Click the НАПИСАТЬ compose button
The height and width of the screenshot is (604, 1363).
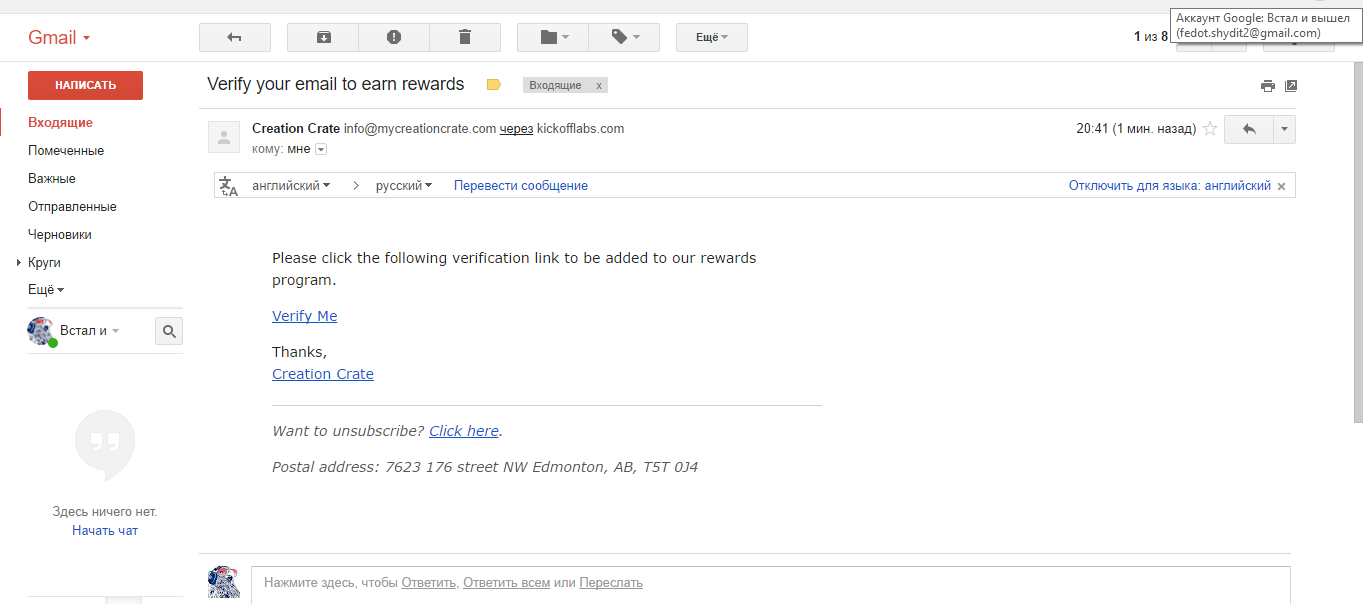click(x=85, y=85)
